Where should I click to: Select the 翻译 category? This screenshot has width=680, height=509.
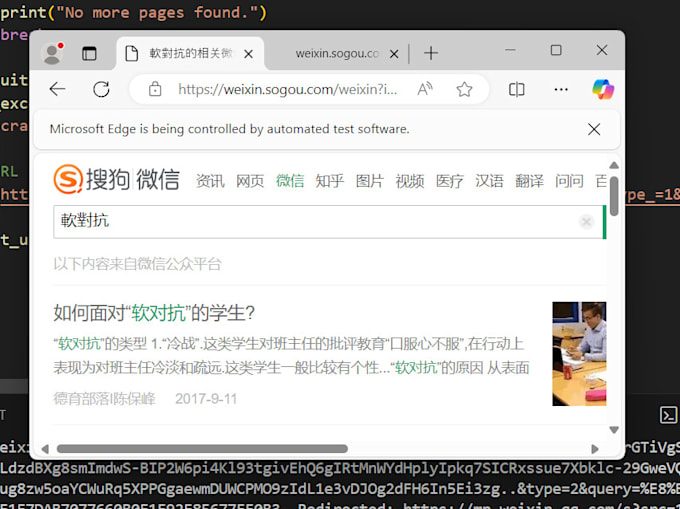530,181
